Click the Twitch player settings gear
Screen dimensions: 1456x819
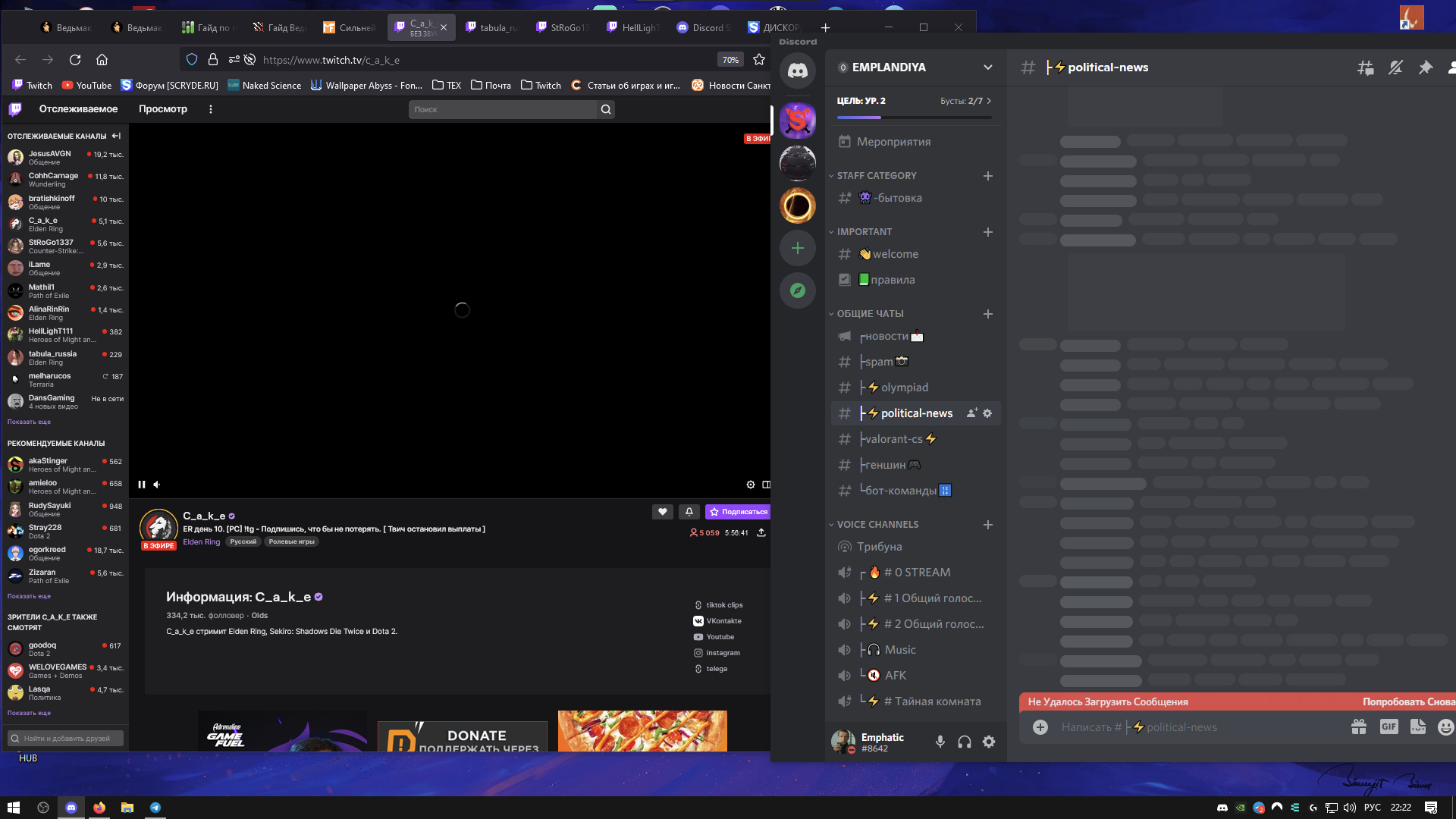750,485
